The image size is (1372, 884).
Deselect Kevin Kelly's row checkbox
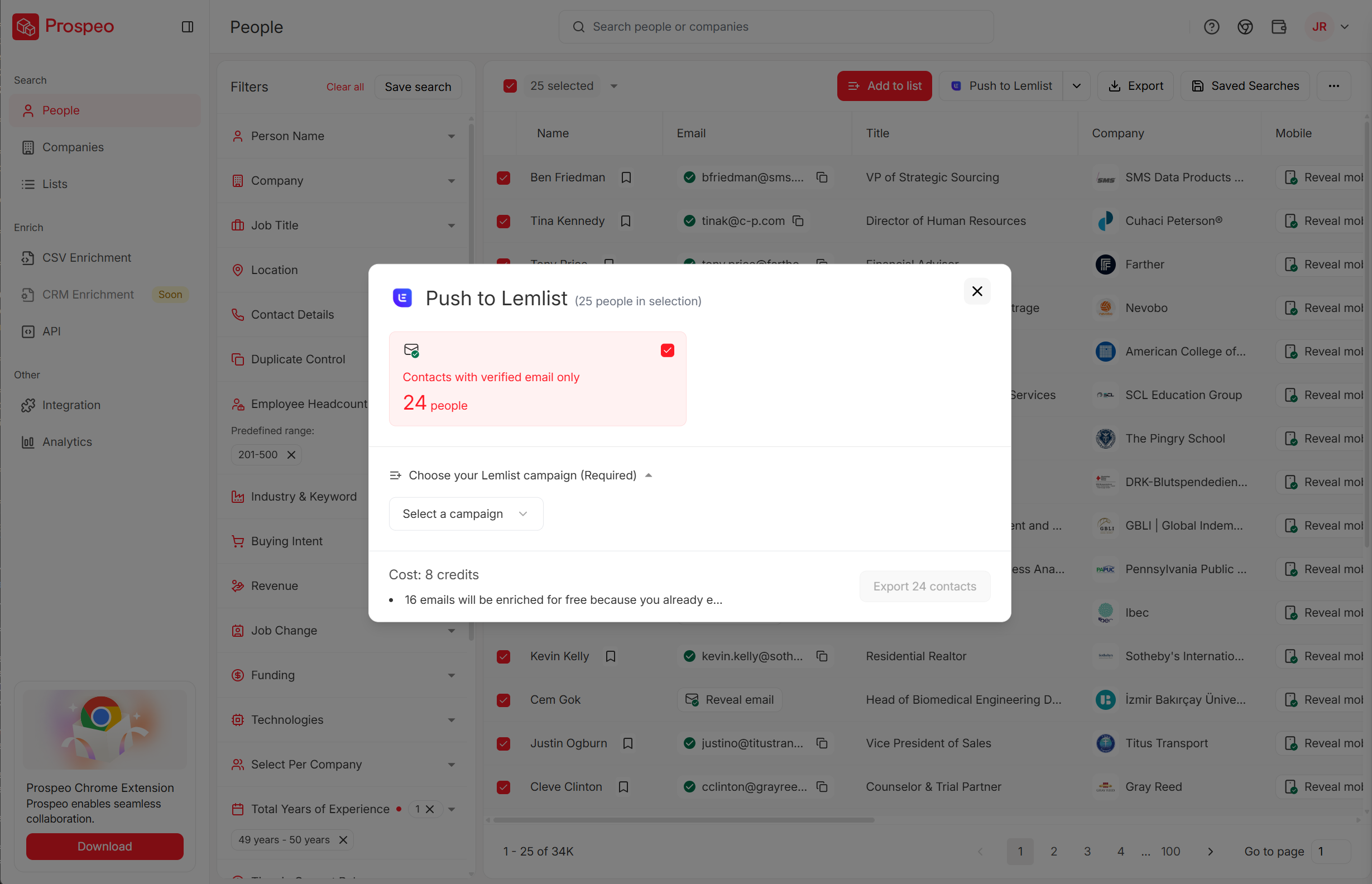(x=503, y=656)
